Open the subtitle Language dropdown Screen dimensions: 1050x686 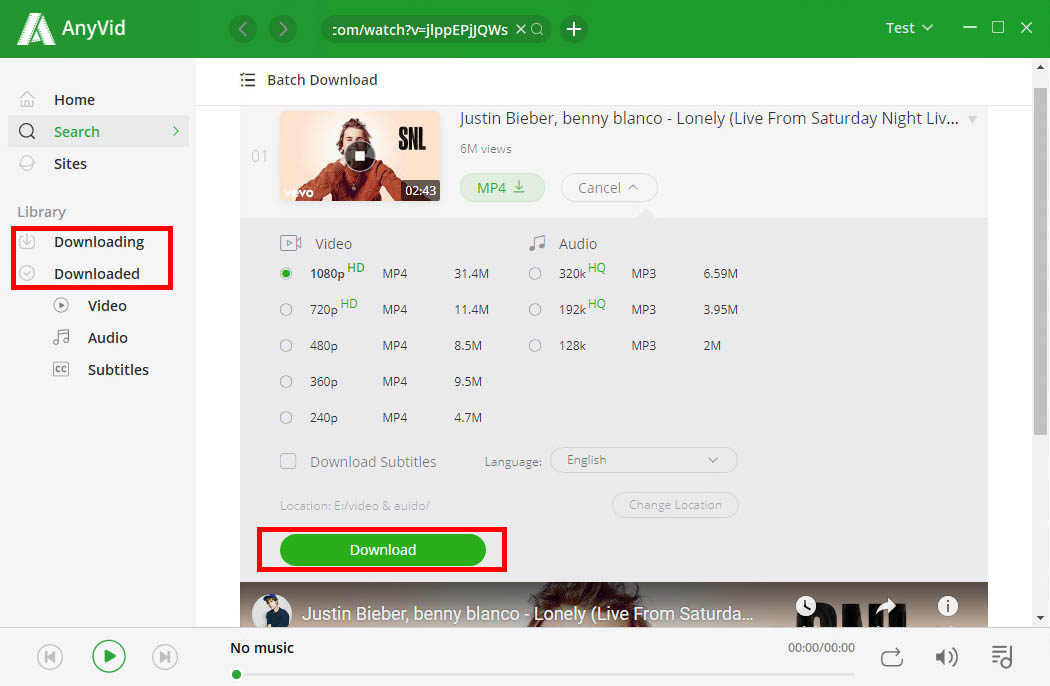click(x=644, y=460)
